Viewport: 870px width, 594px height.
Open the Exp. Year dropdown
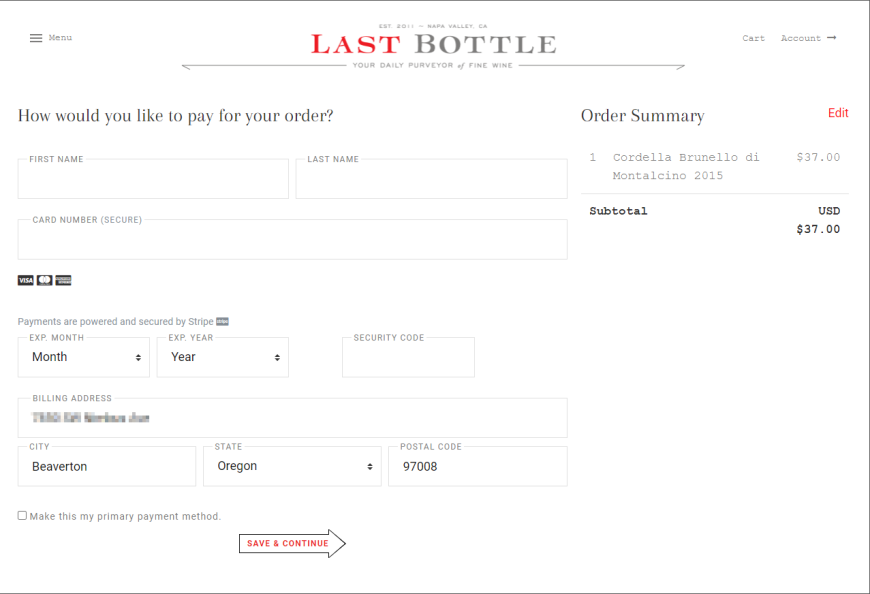pyautogui.click(x=222, y=357)
